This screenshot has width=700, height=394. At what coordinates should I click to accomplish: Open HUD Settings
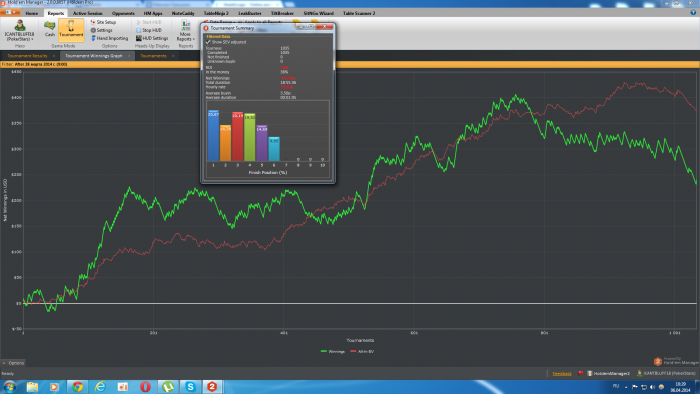click(x=152, y=38)
